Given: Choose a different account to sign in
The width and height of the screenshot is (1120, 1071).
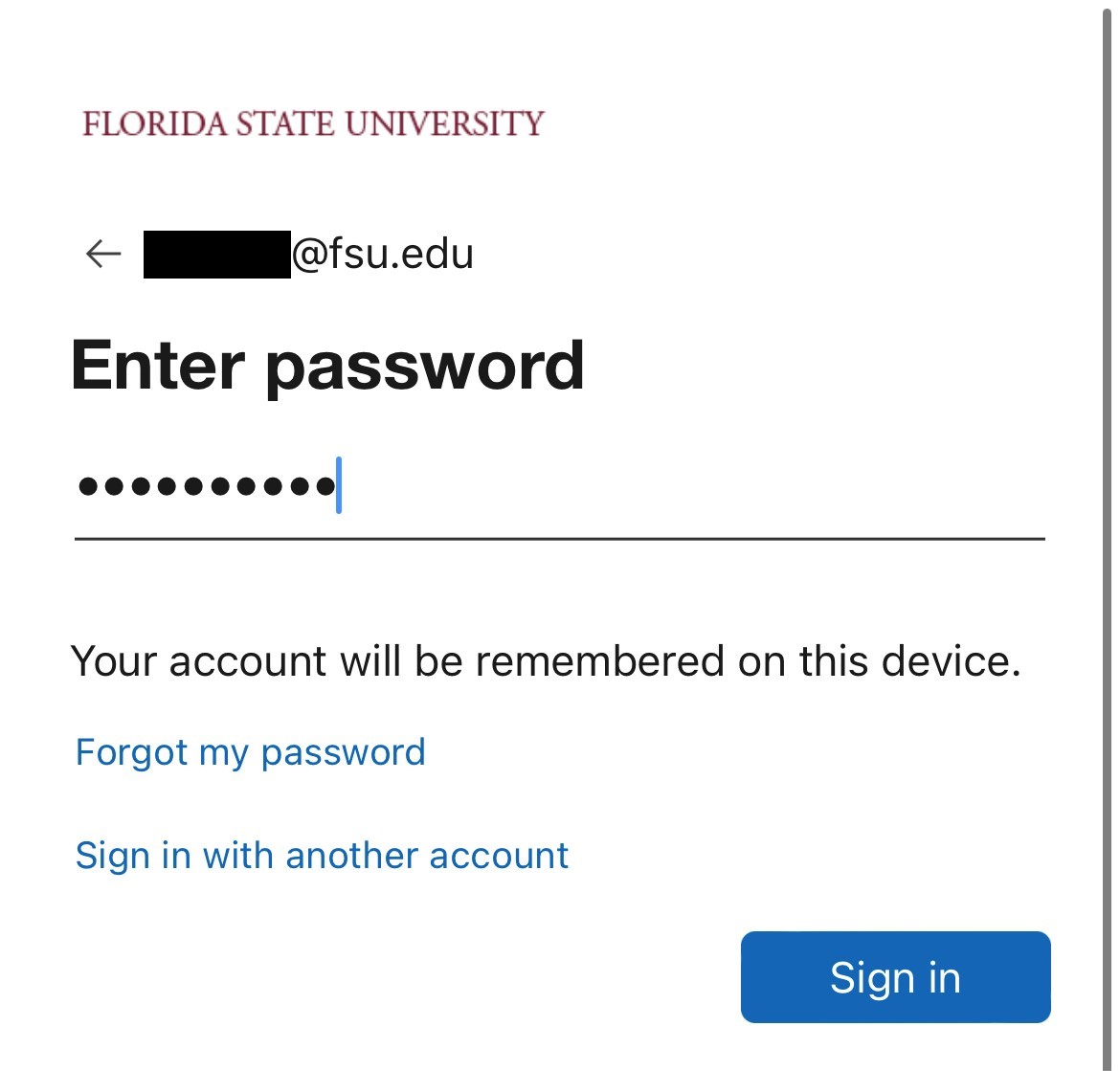Looking at the screenshot, I should click(x=322, y=855).
